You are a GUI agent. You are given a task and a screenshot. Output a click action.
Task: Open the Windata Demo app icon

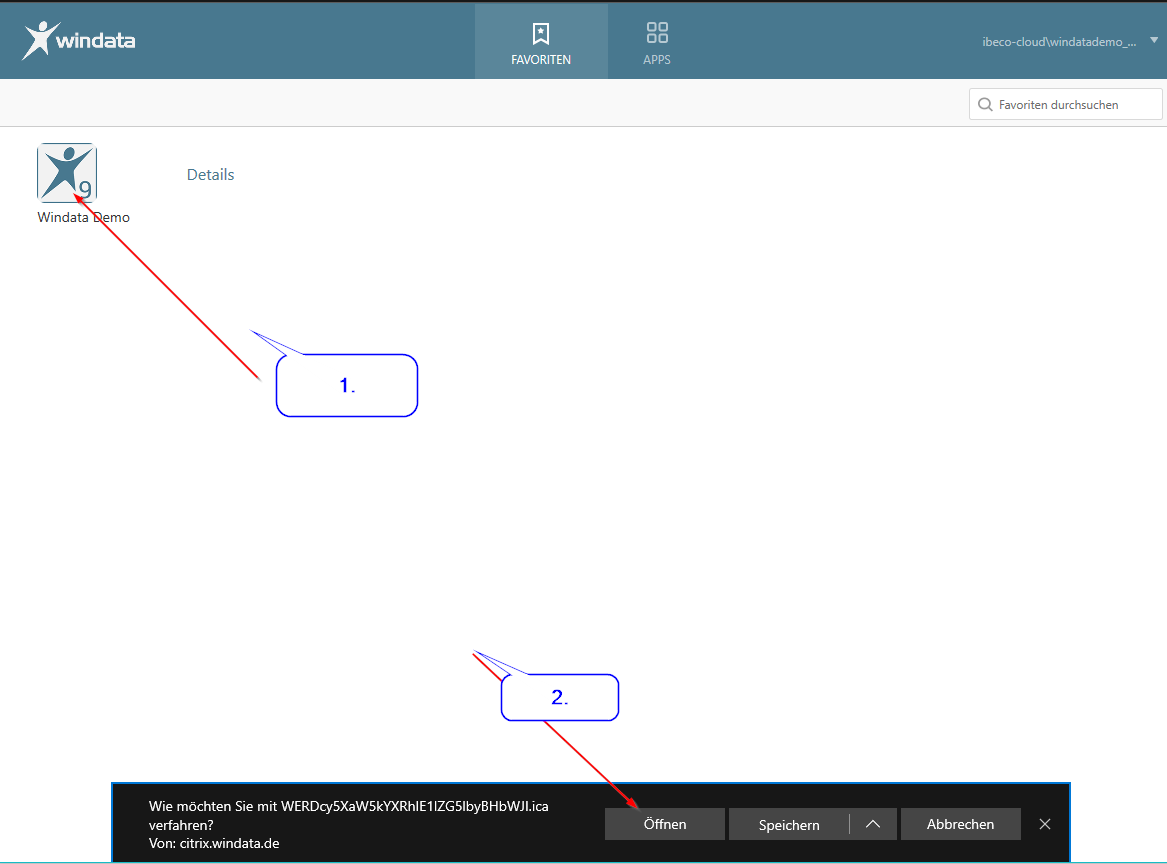67,173
